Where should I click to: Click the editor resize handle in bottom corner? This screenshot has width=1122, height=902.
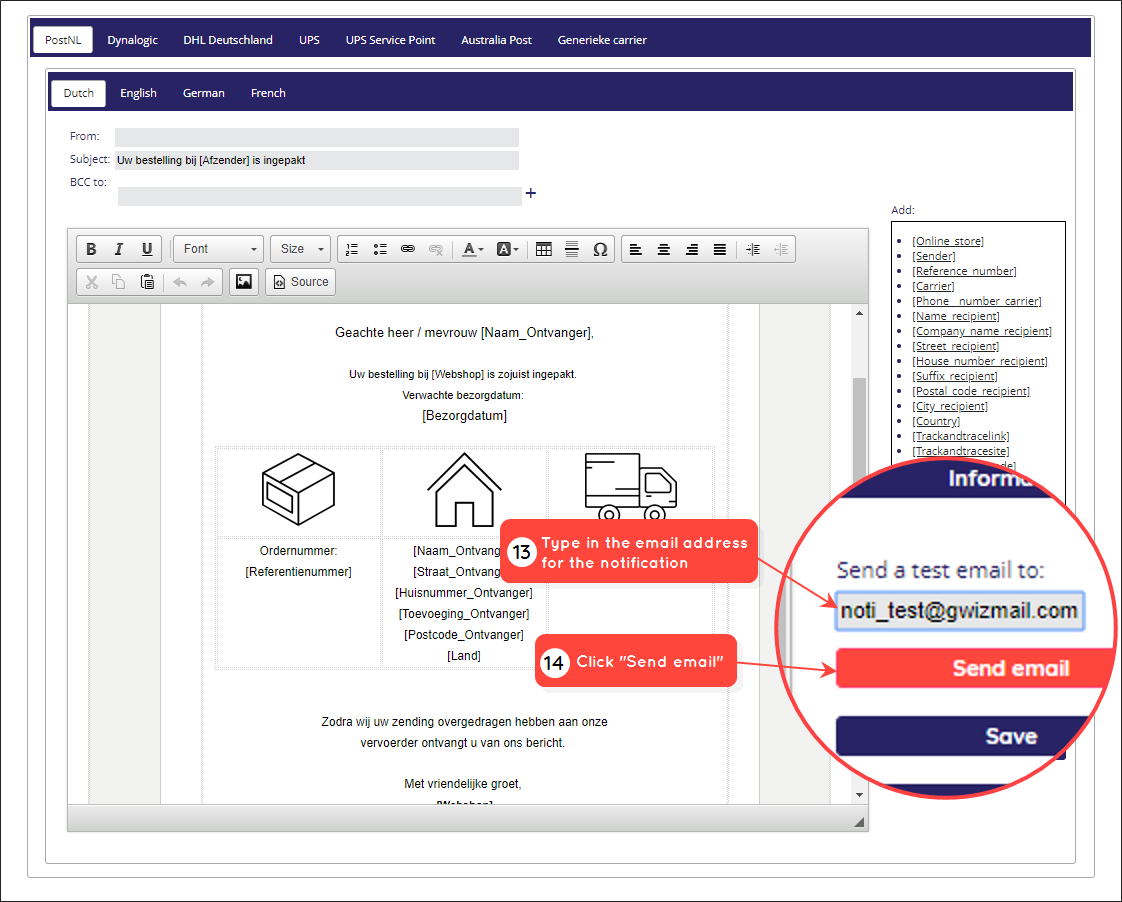tap(859, 823)
